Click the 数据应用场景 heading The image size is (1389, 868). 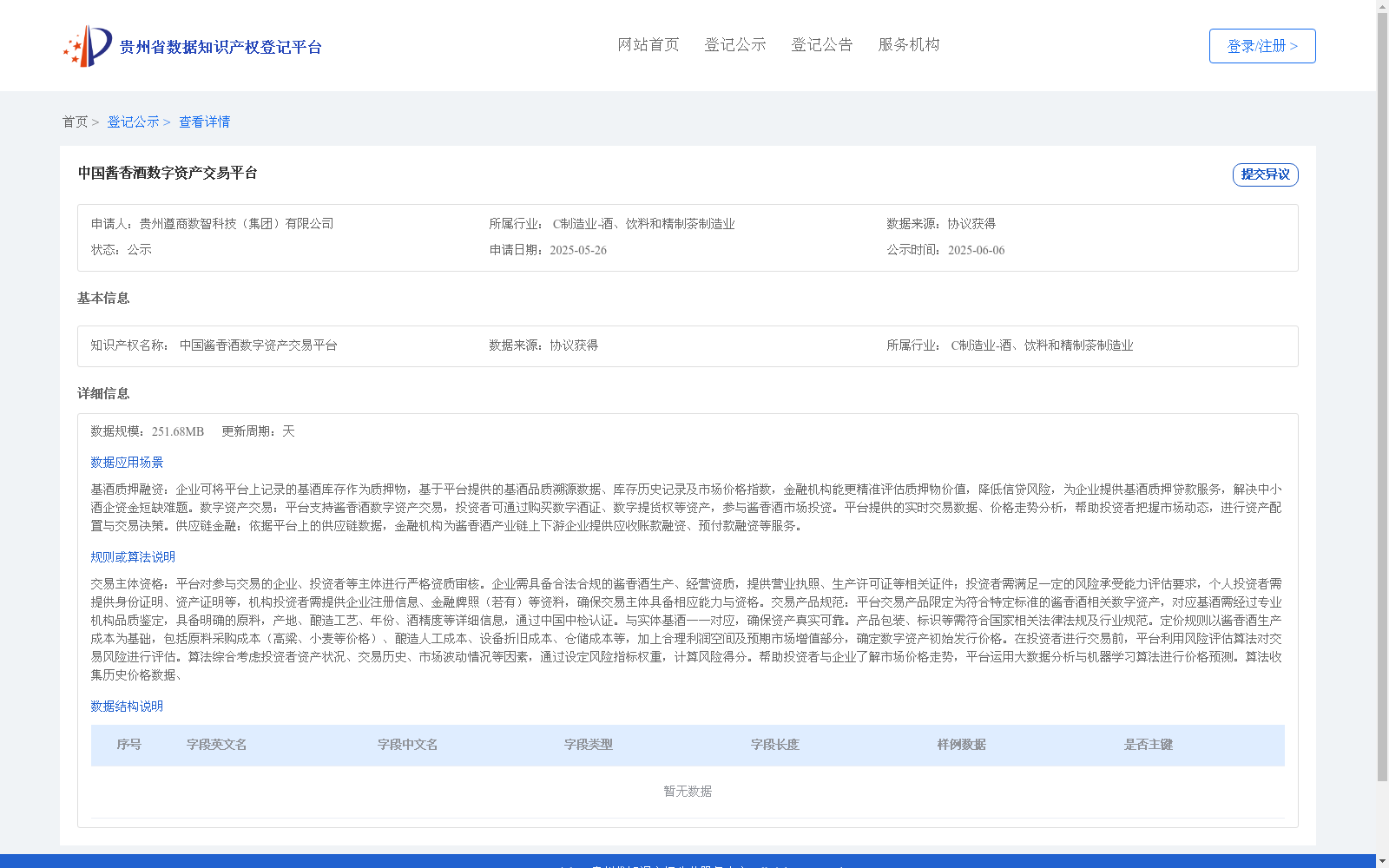127,463
